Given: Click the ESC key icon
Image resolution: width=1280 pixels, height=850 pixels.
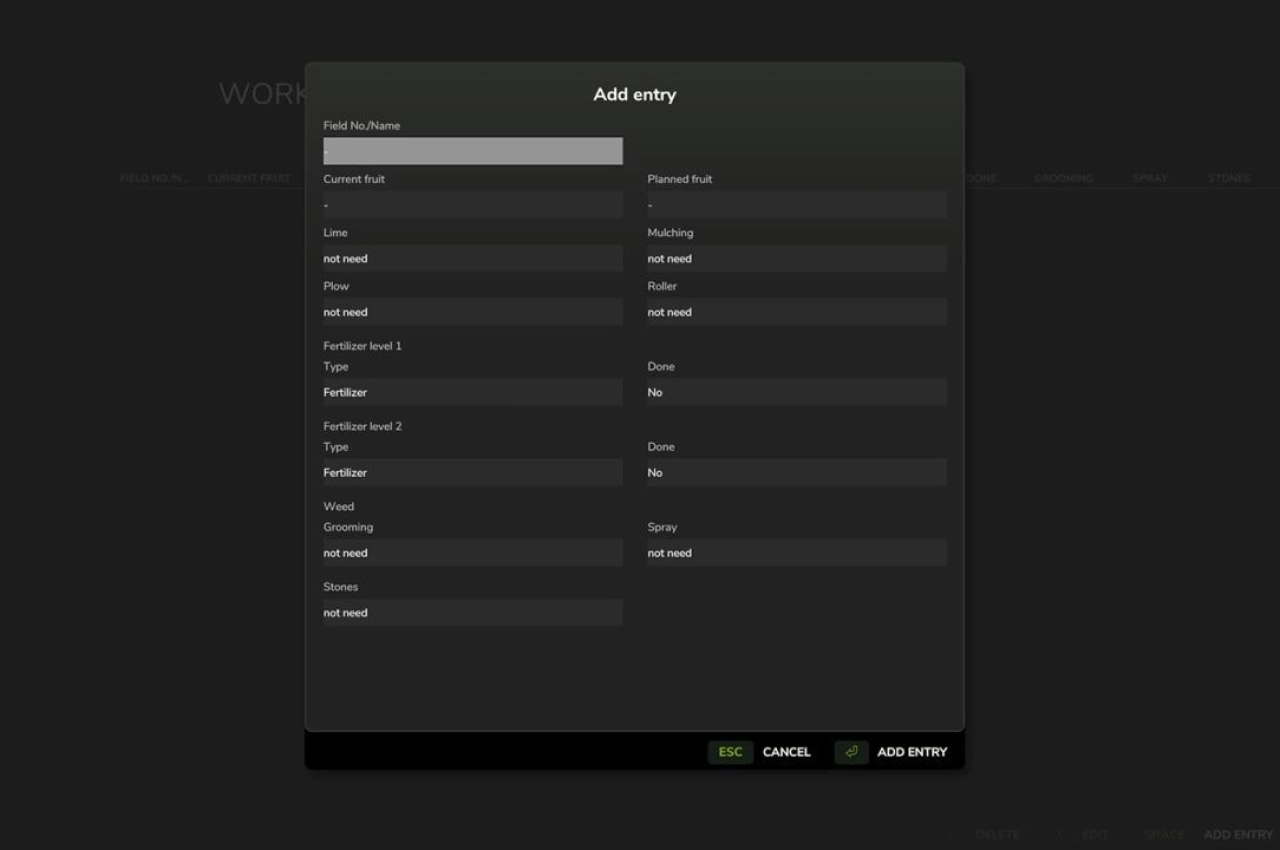Looking at the screenshot, I should (x=730, y=752).
